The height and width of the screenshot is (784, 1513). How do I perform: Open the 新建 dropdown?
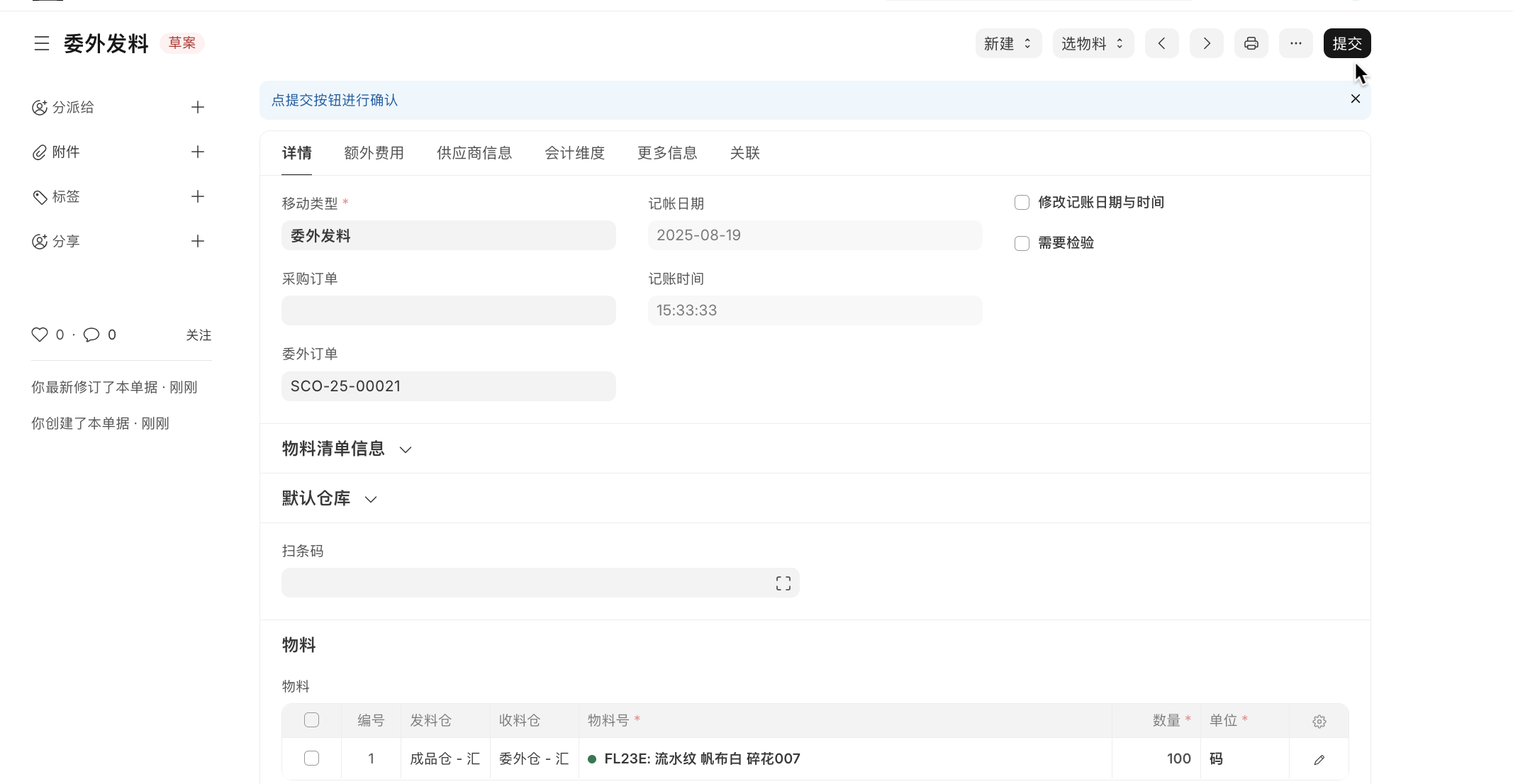click(x=1007, y=43)
